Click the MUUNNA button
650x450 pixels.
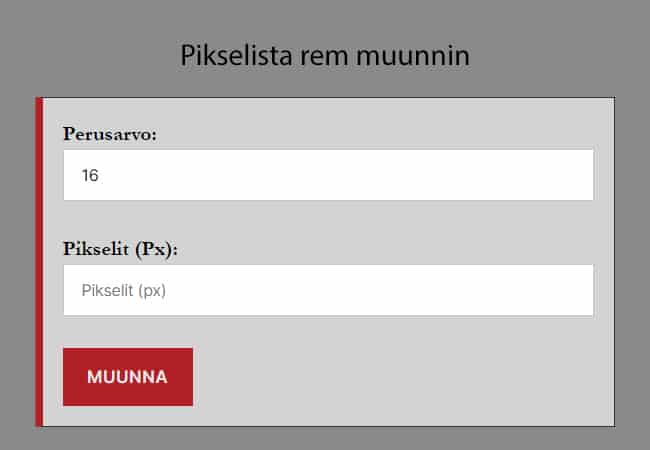tap(127, 377)
